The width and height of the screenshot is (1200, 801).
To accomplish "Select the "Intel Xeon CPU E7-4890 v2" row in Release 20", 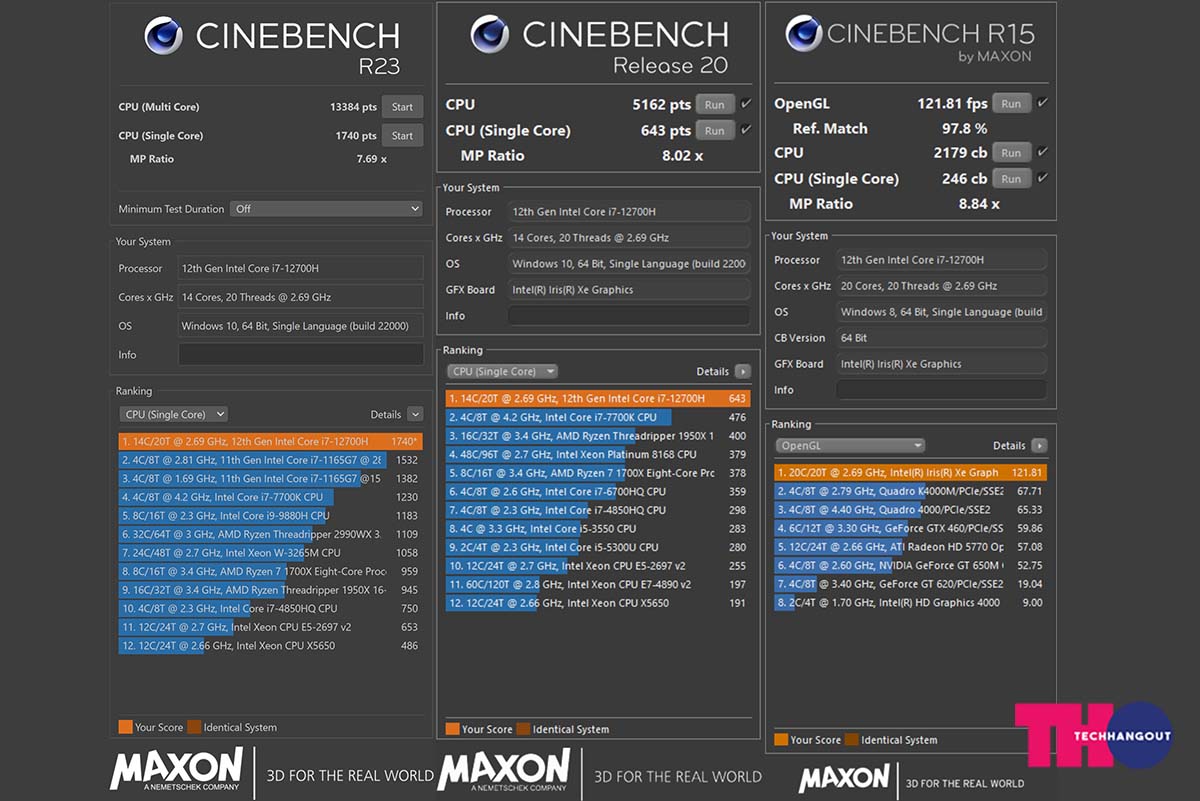I will pos(598,584).
